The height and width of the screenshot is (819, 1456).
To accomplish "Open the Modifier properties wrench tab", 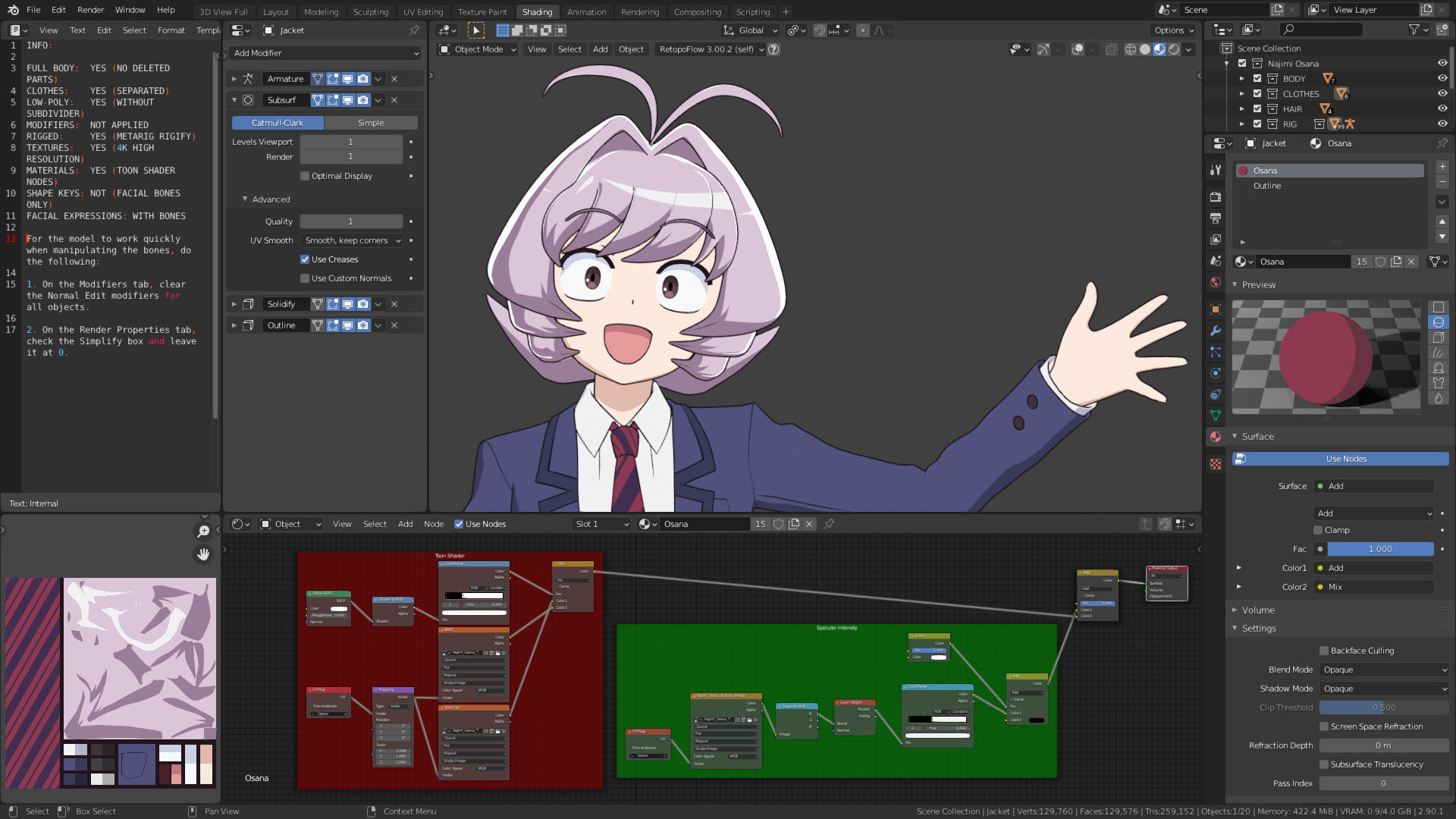I will (x=1216, y=331).
